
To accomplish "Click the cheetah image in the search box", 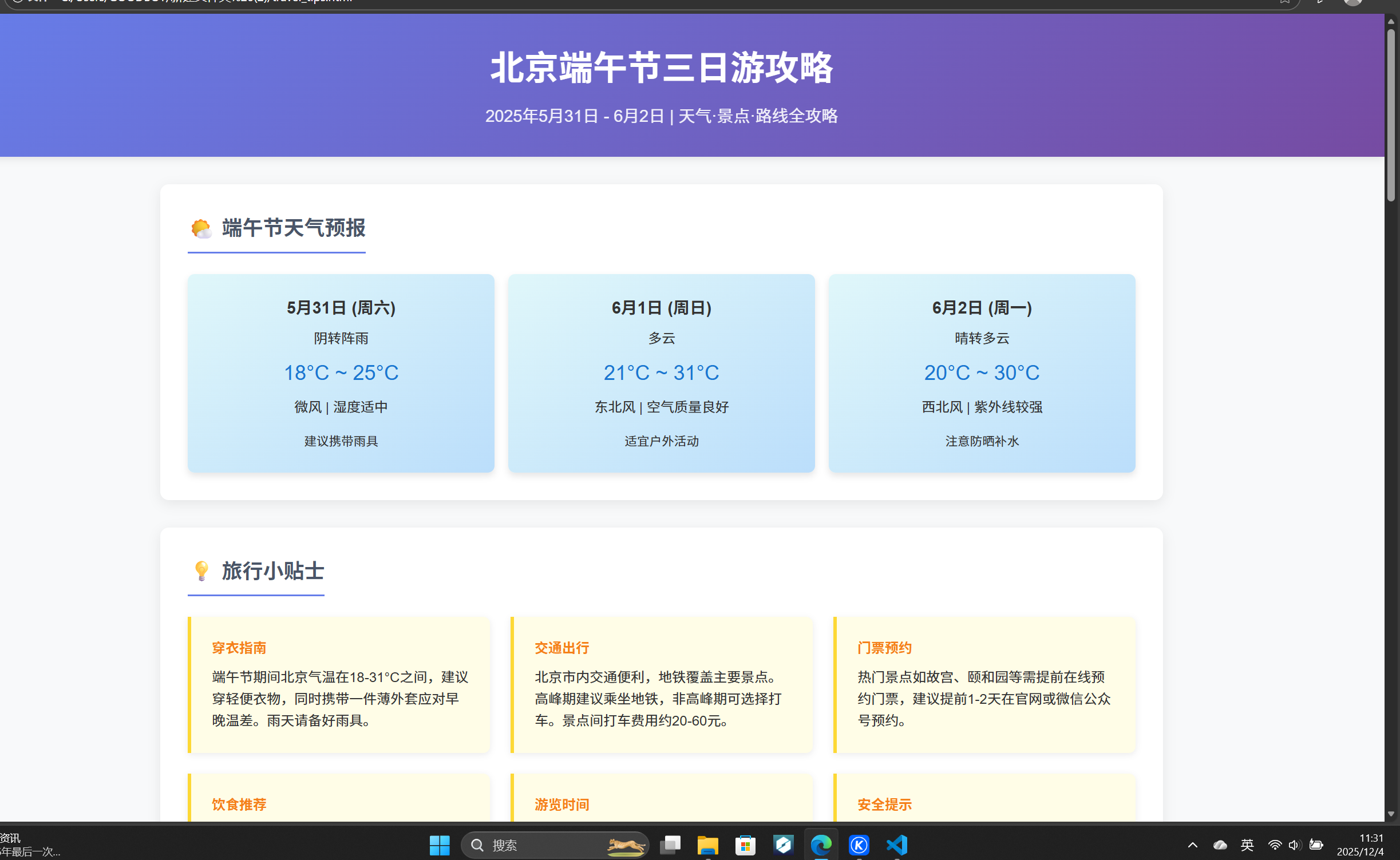I will point(626,846).
